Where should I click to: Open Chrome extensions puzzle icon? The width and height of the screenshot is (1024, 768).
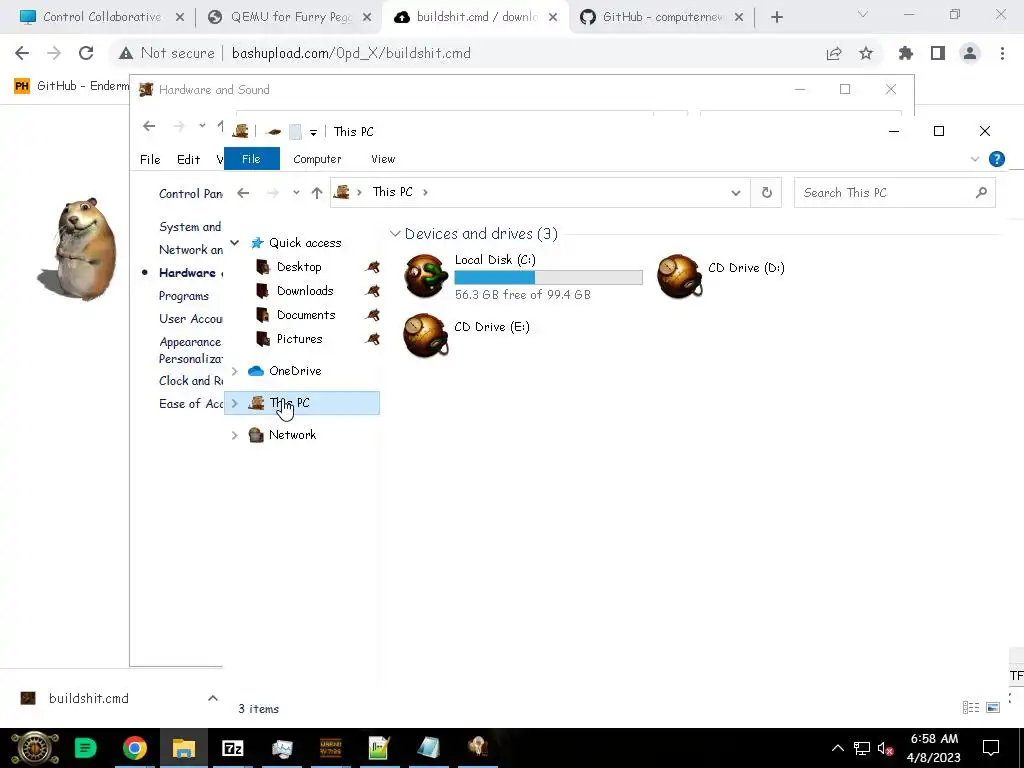[905, 53]
